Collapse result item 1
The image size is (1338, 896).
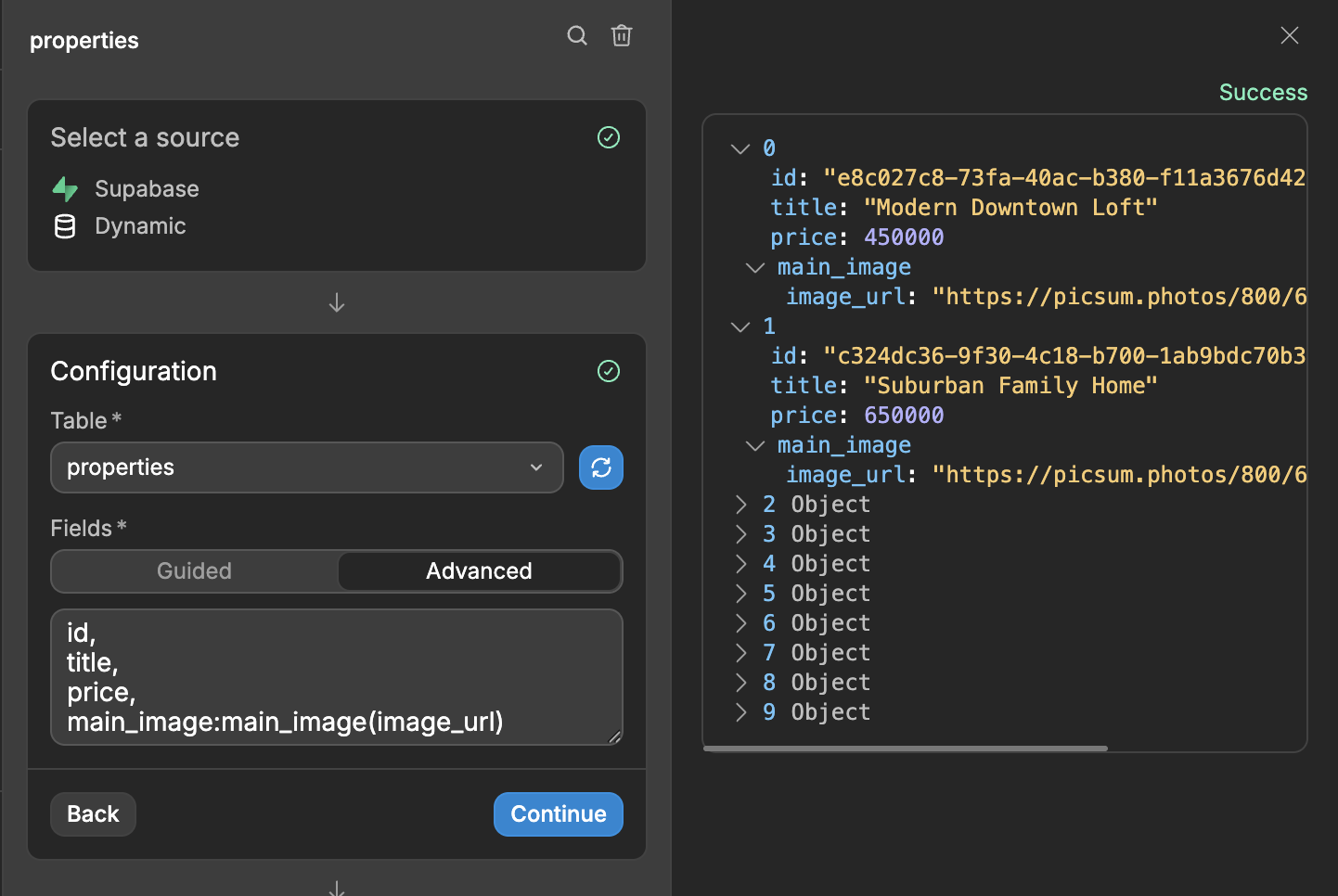click(x=740, y=326)
